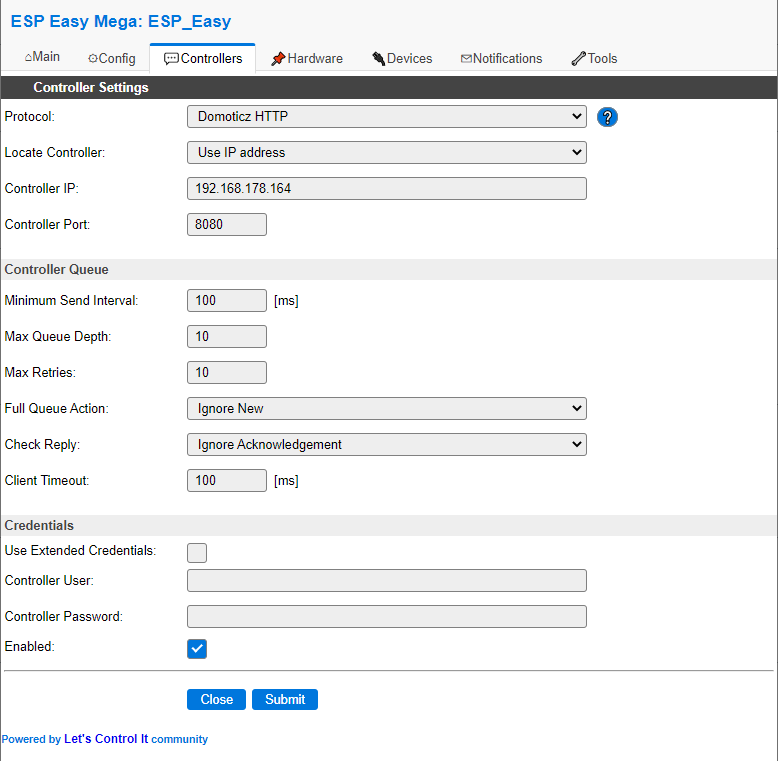Open the Protocol help question-mark icon
Viewport: 778px width, 761px height.
pyautogui.click(x=607, y=118)
